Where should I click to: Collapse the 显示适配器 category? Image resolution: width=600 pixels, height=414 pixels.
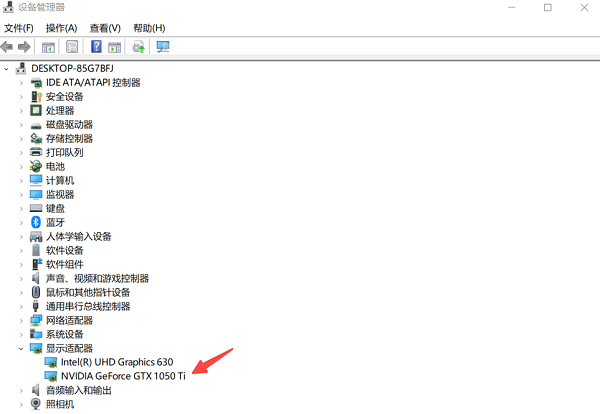(x=22, y=348)
